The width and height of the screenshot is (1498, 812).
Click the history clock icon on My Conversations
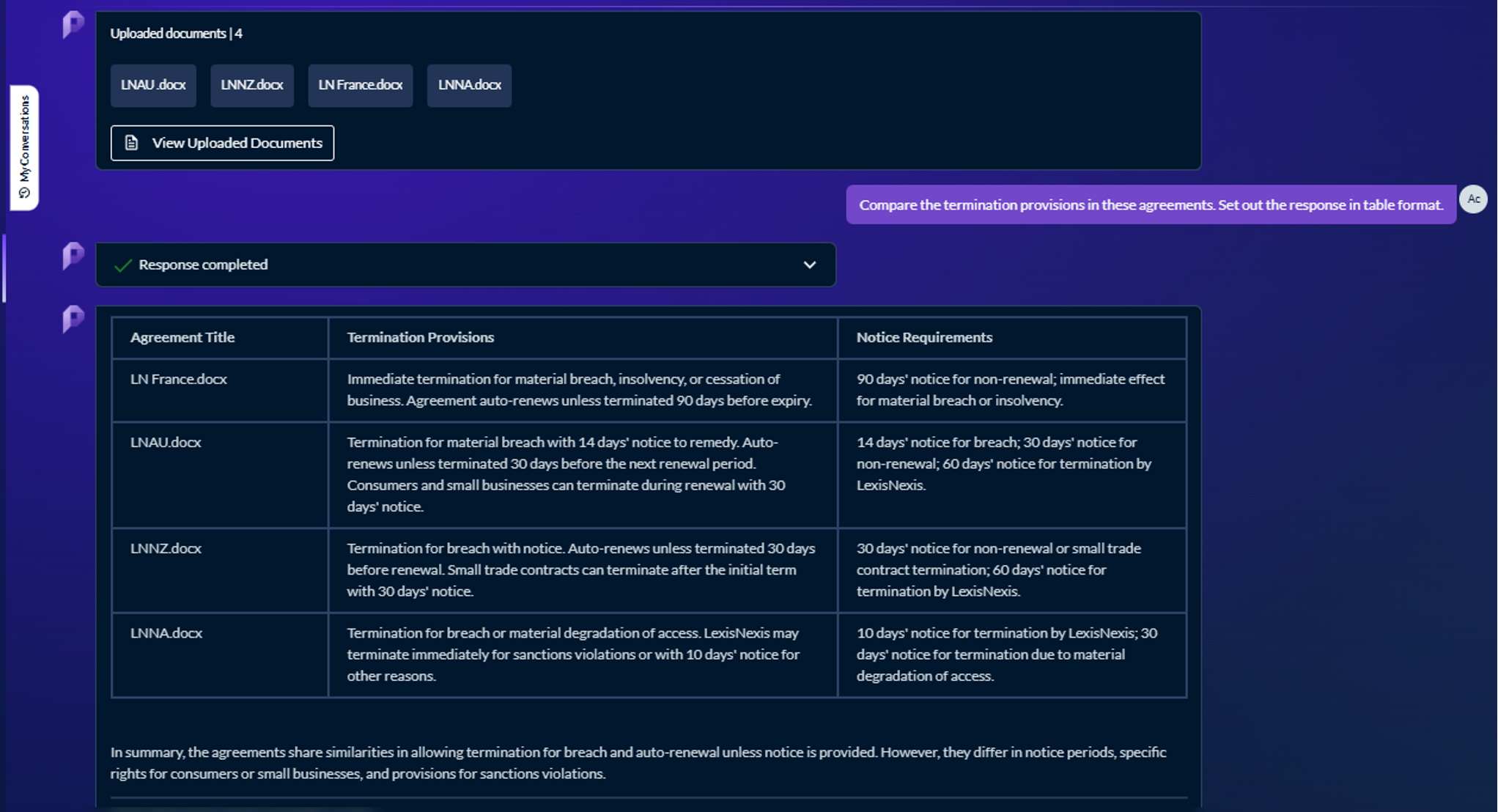pos(24,193)
